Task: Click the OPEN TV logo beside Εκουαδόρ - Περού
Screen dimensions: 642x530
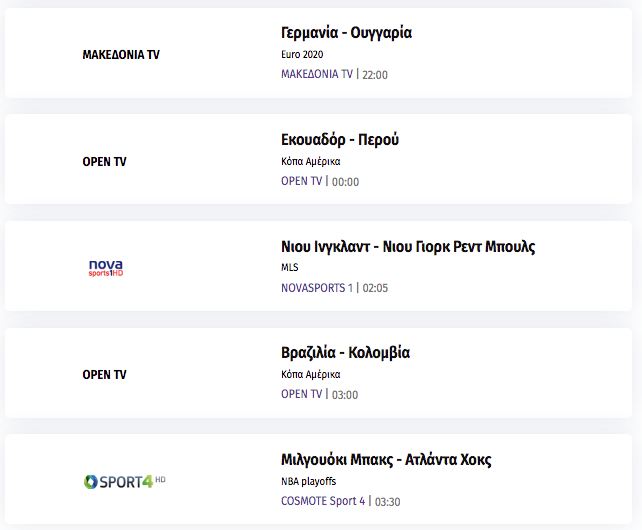Action: pyautogui.click(x=104, y=162)
